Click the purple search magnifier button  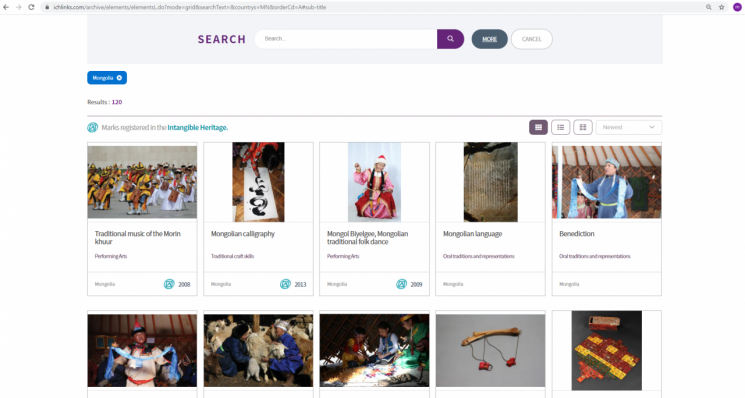[450, 39]
